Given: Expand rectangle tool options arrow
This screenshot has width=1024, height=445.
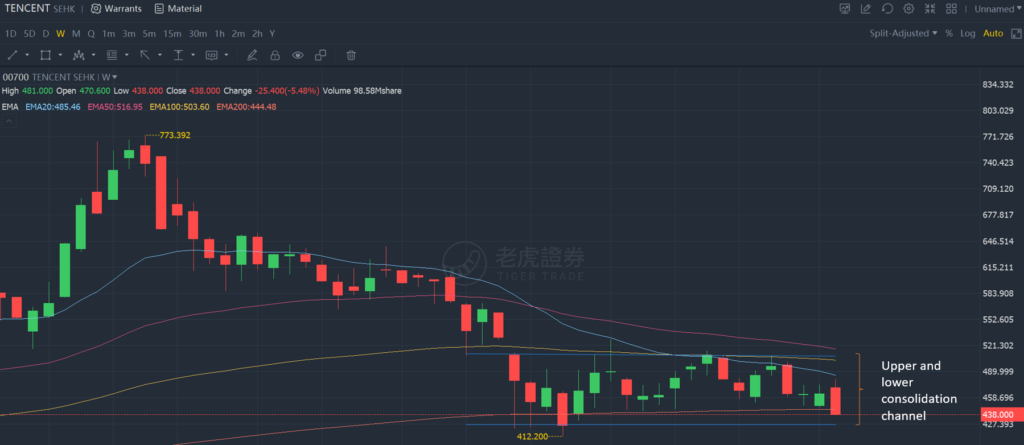Looking at the screenshot, I should pos(60,55).
